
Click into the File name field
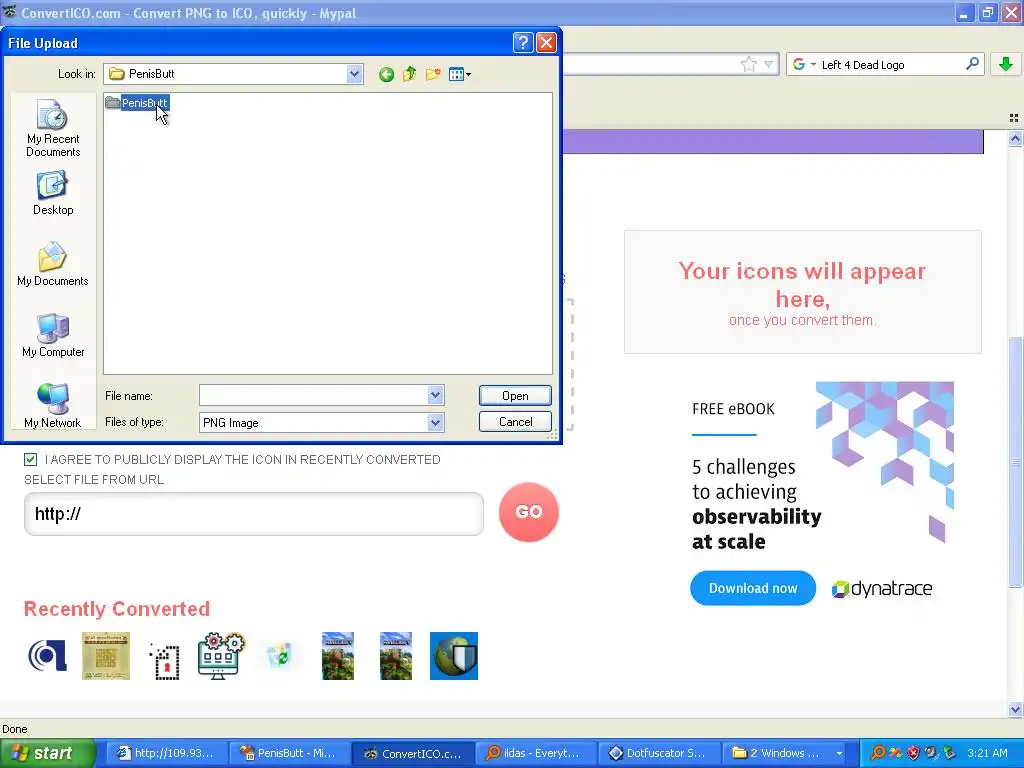[313, 395]
